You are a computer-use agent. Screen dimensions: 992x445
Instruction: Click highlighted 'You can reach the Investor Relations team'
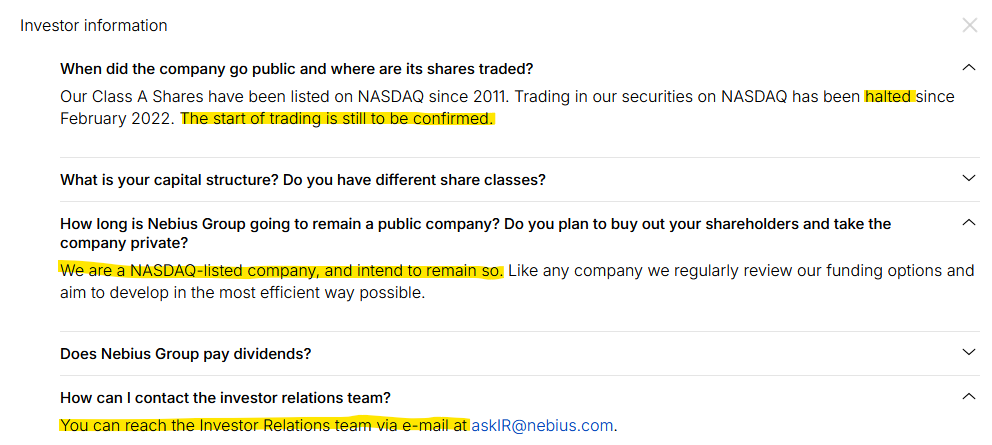coord(263,425)
